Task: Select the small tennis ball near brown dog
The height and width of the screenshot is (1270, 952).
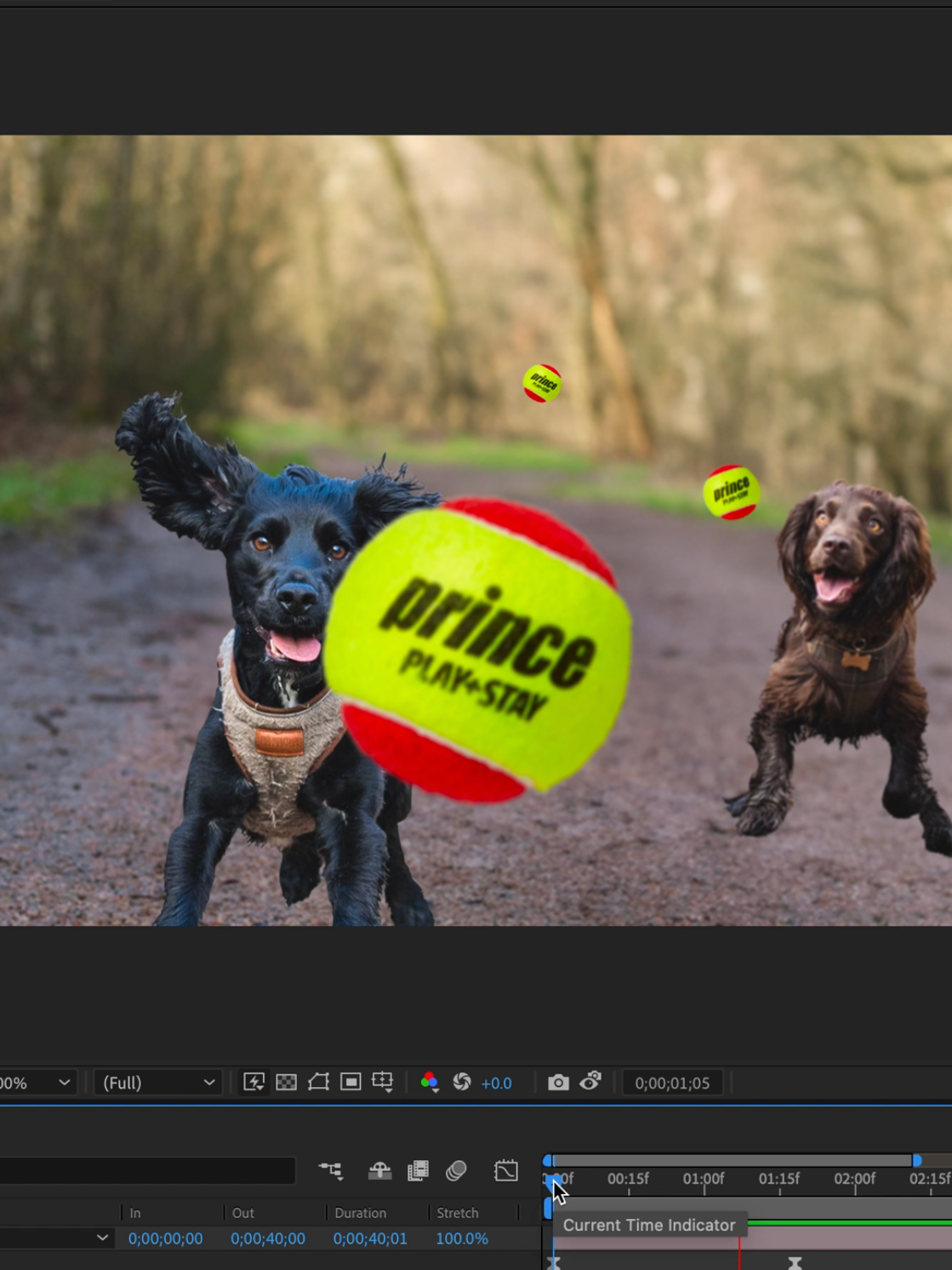Action: 732,492
